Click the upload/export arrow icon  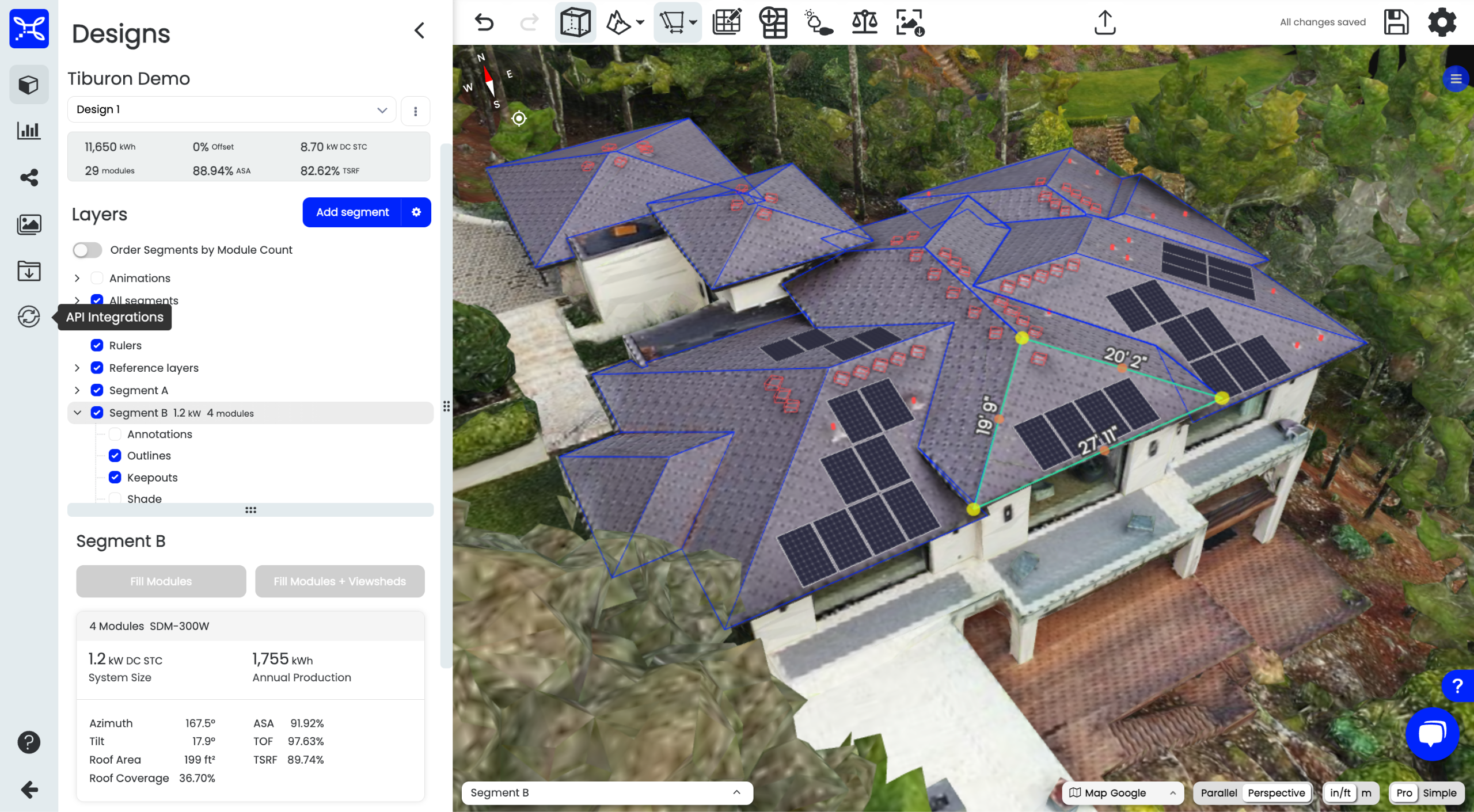1104,22
